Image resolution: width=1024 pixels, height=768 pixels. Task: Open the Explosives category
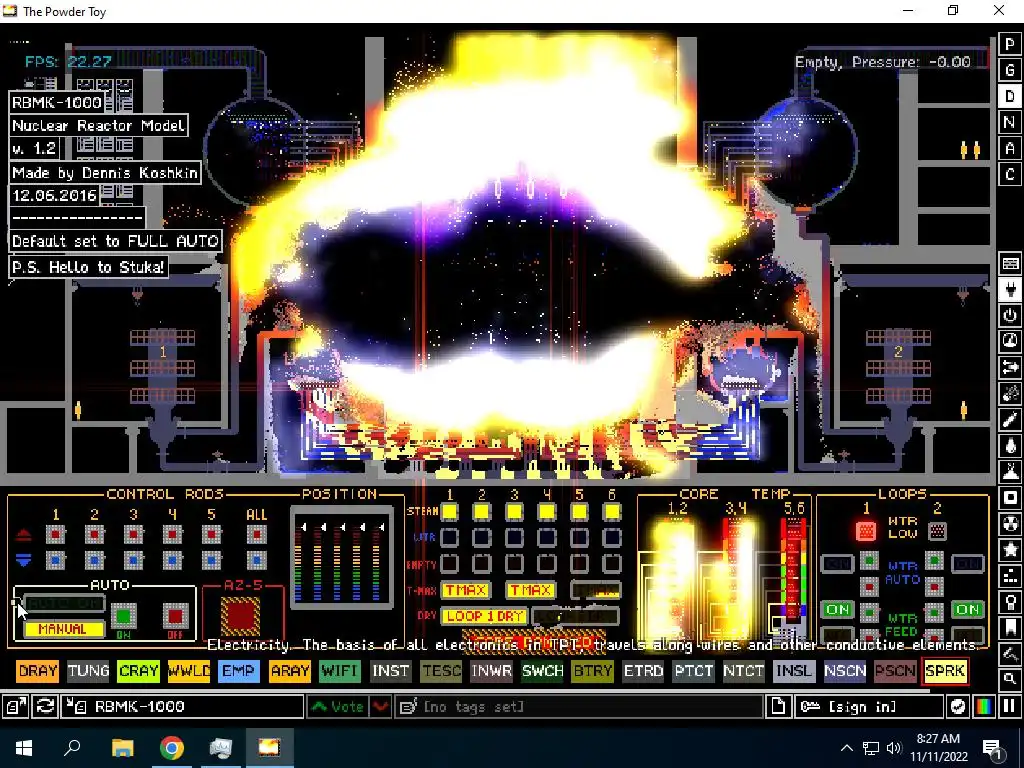pyautogui.click(x=1010, y=394)
